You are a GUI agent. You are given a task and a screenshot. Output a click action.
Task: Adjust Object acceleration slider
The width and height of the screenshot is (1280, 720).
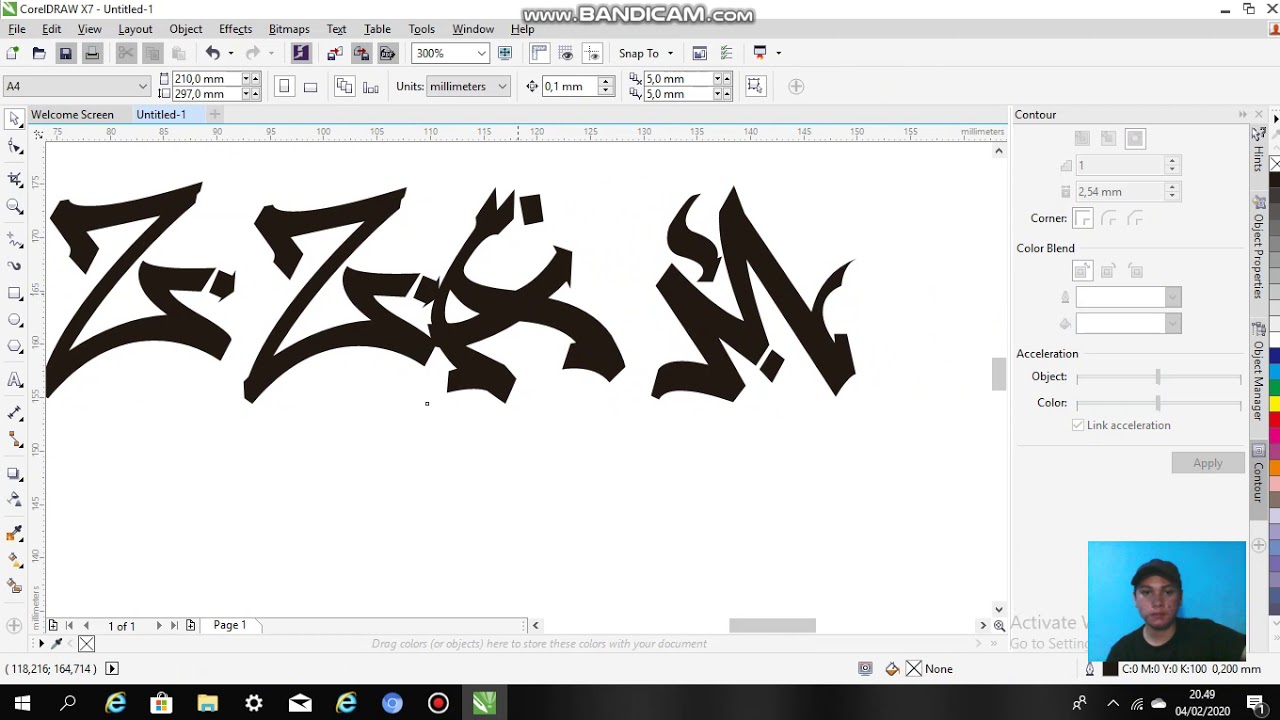[1158, 377]
